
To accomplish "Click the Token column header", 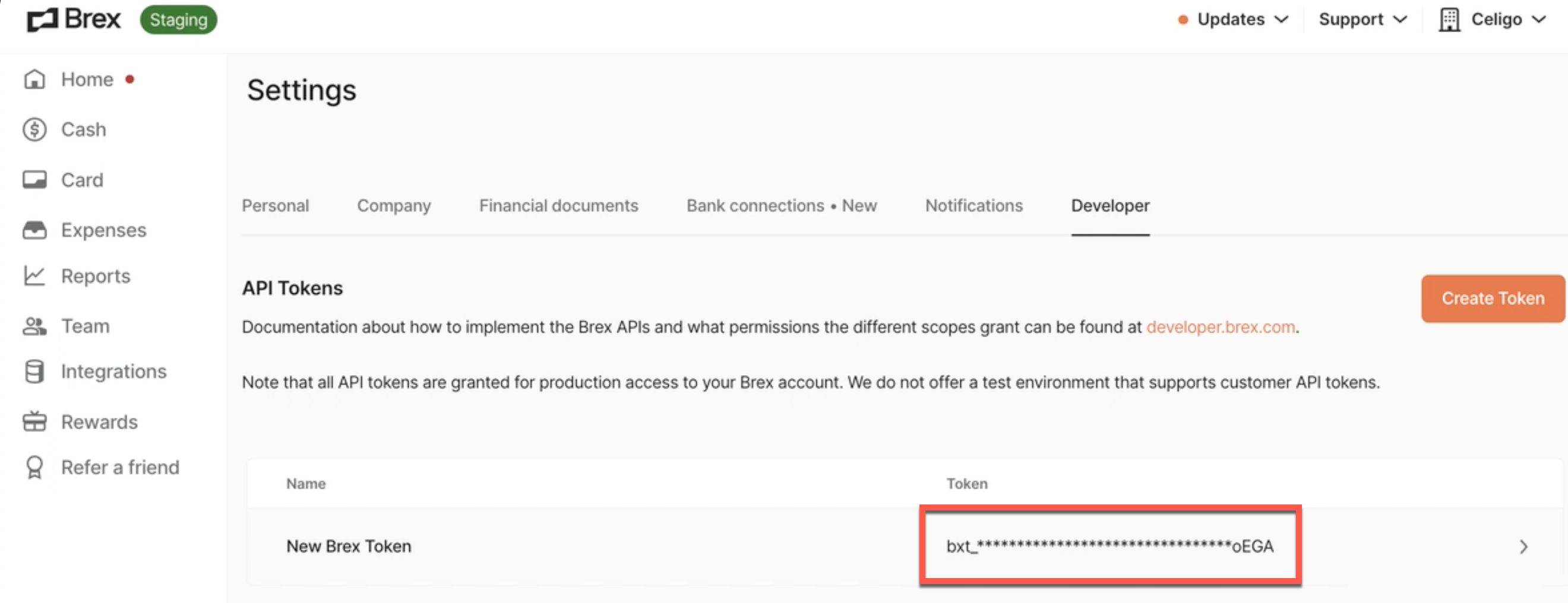I will 966,484.
